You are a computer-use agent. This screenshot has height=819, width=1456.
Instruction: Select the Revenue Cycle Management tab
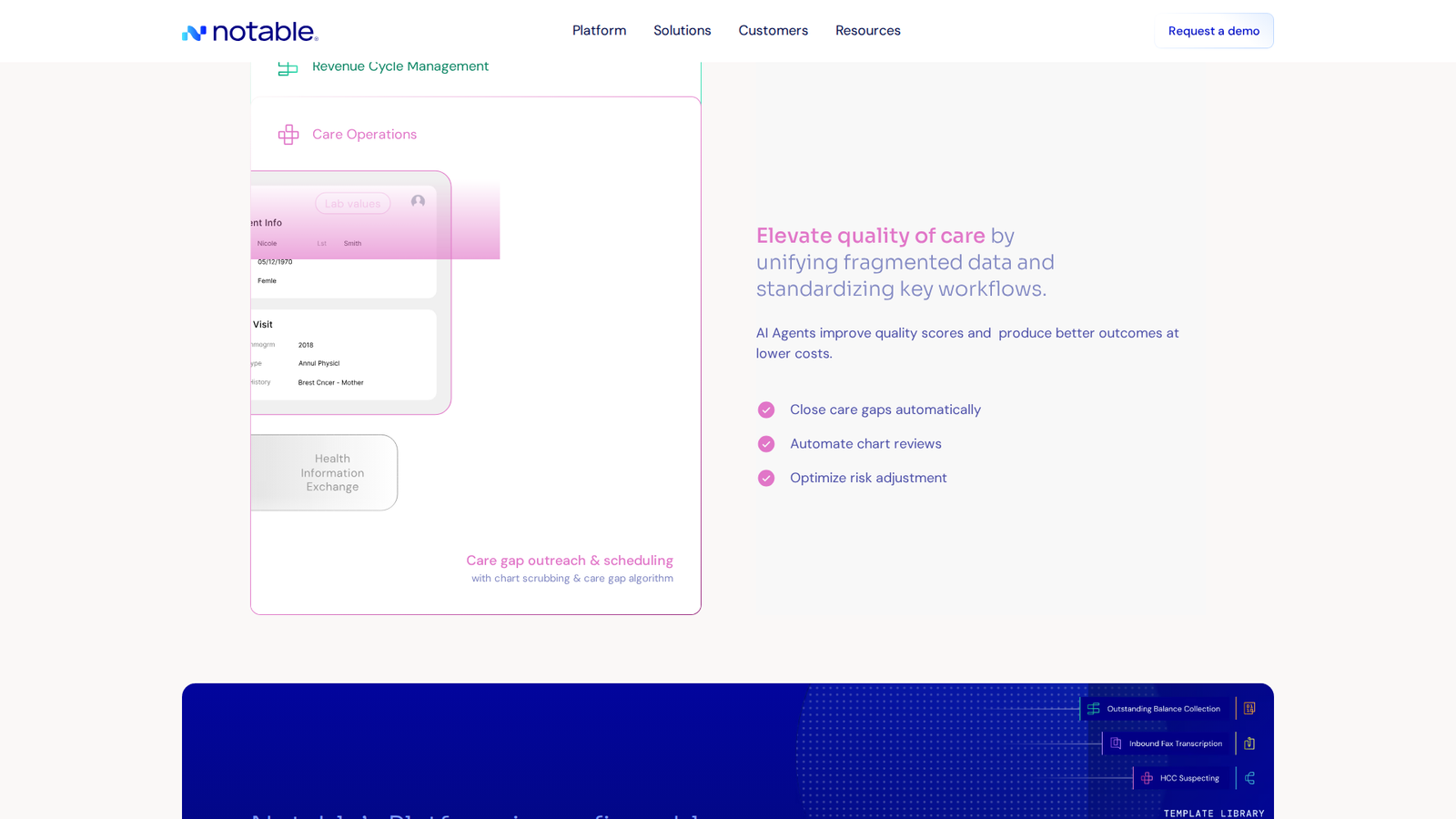coord(400,66)
